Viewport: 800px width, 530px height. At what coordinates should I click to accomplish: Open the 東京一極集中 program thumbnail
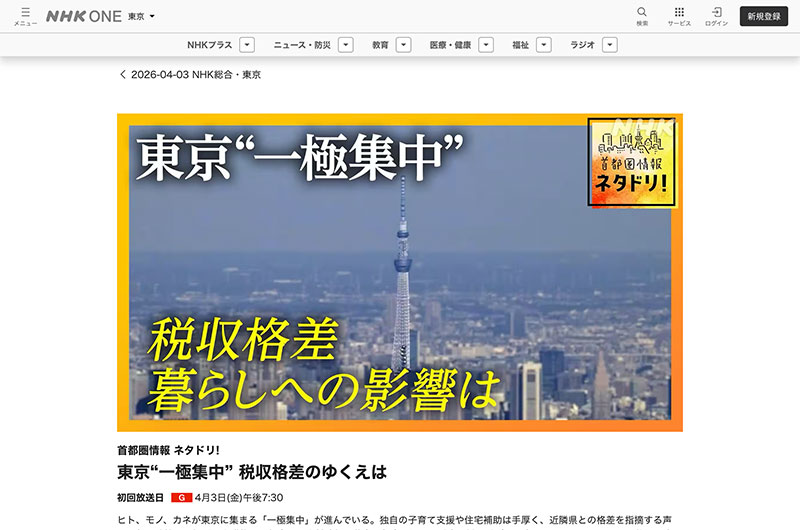tap(399, 272)
